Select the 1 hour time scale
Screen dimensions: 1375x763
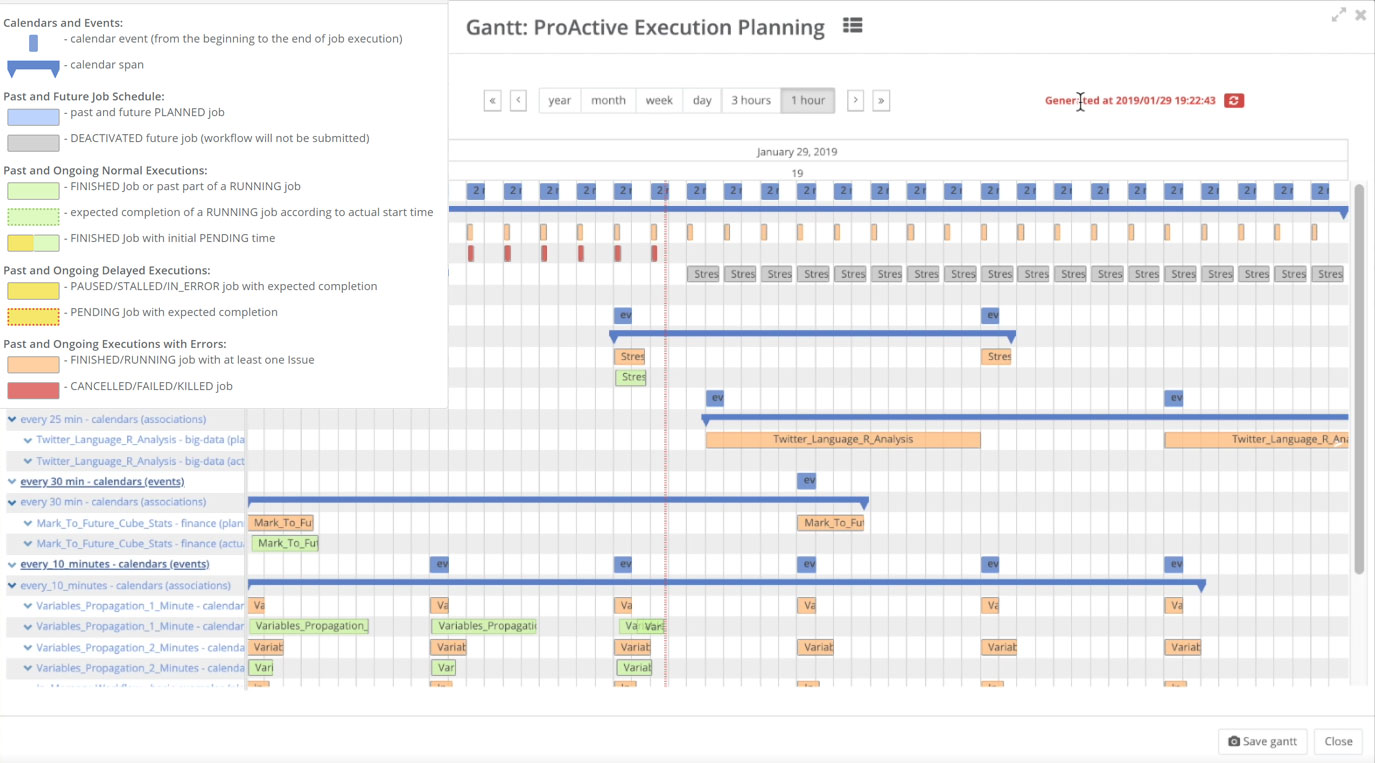808,100
